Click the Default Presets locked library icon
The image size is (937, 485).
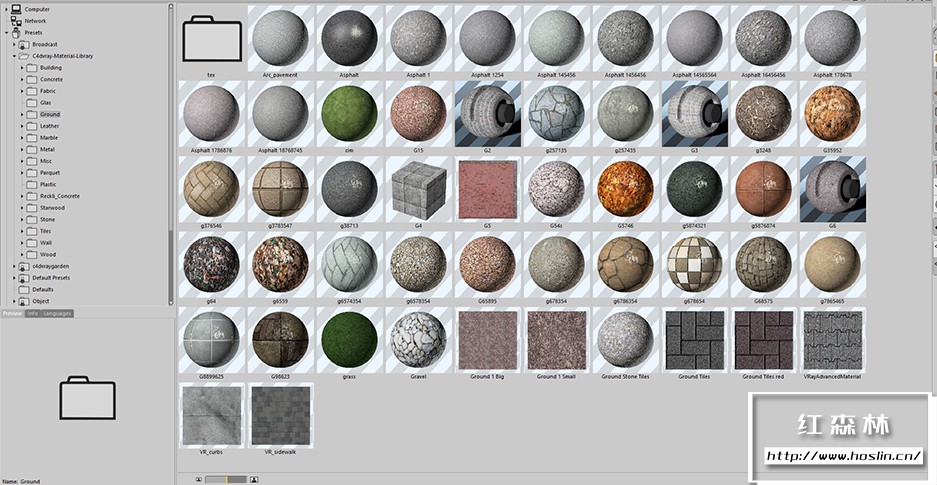point(24,278)
